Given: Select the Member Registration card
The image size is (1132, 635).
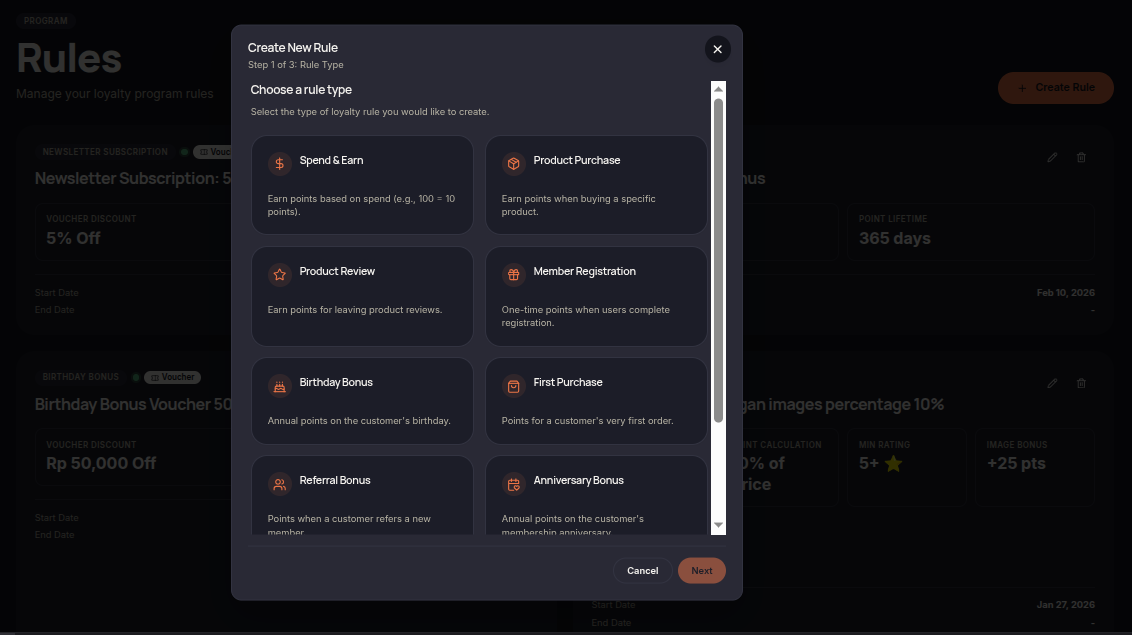Looking at the screenshot, I should point(596,296).
